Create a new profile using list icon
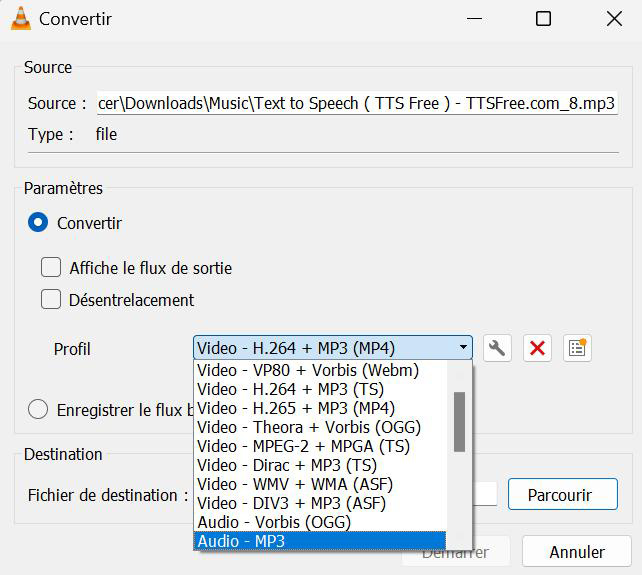 click(x=577, y=348)
